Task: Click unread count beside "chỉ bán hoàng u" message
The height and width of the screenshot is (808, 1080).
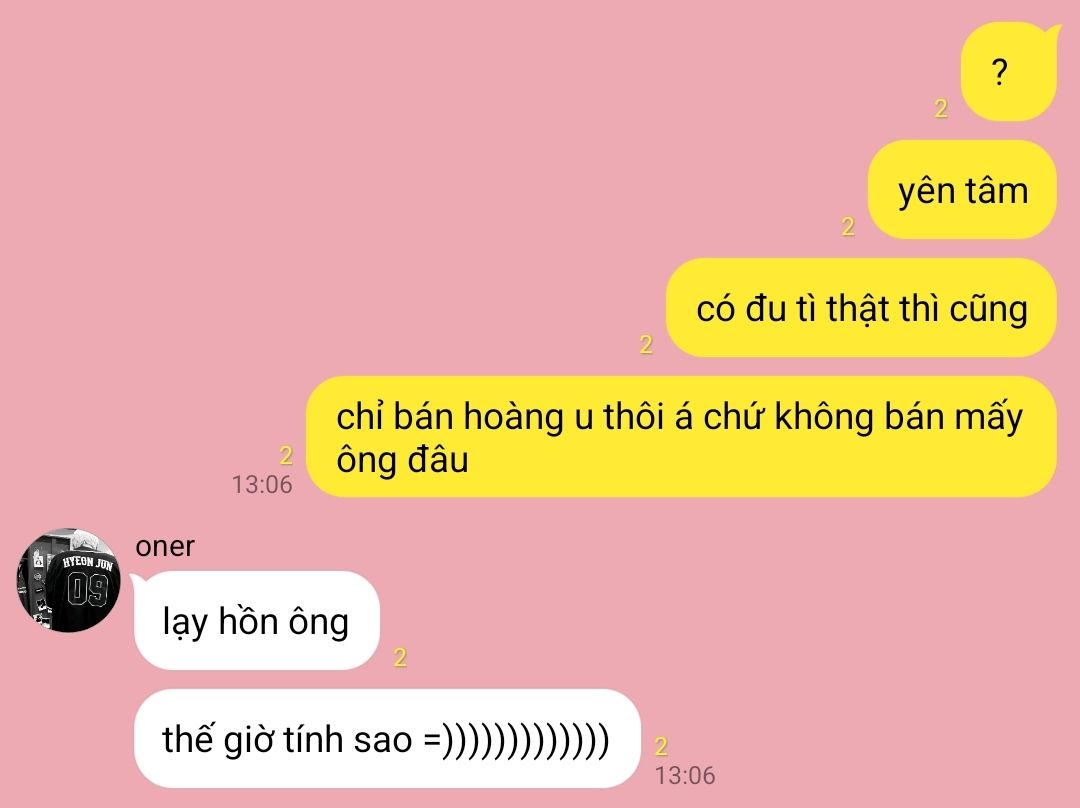Action: (x=286, y=455)
